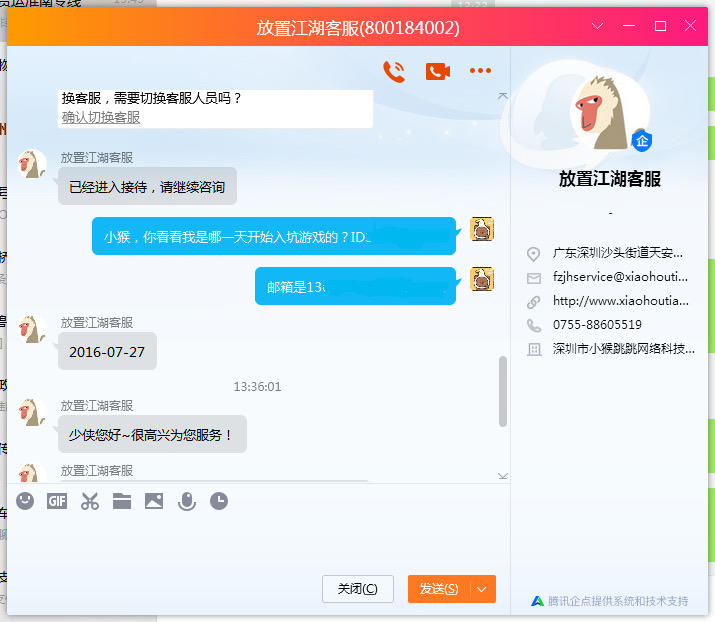Expand the send options arrow next to 发送
The image size is (715, 622).
click(482, 589)
